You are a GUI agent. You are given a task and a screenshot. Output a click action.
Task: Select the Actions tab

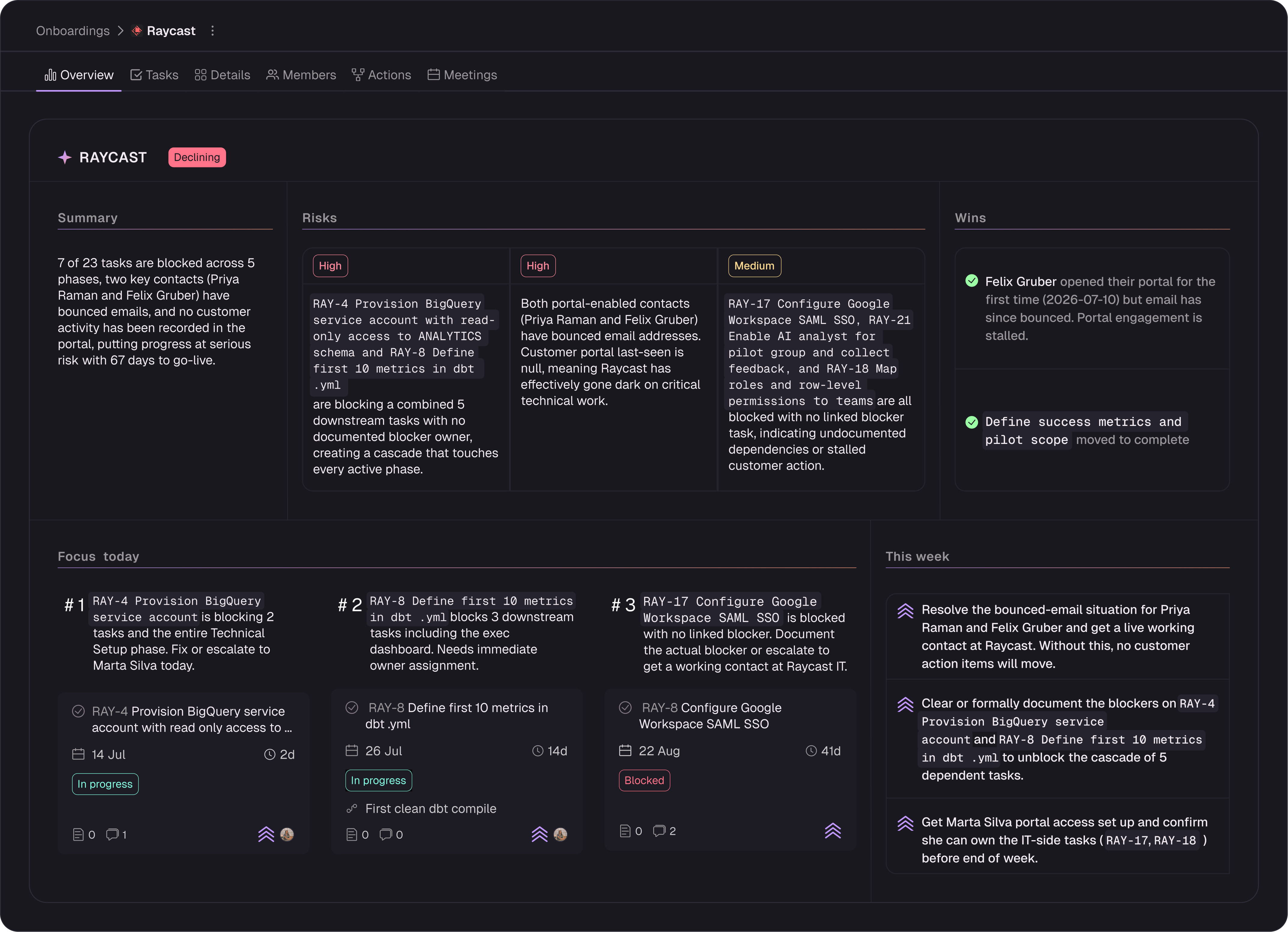(x=381, y=75)
